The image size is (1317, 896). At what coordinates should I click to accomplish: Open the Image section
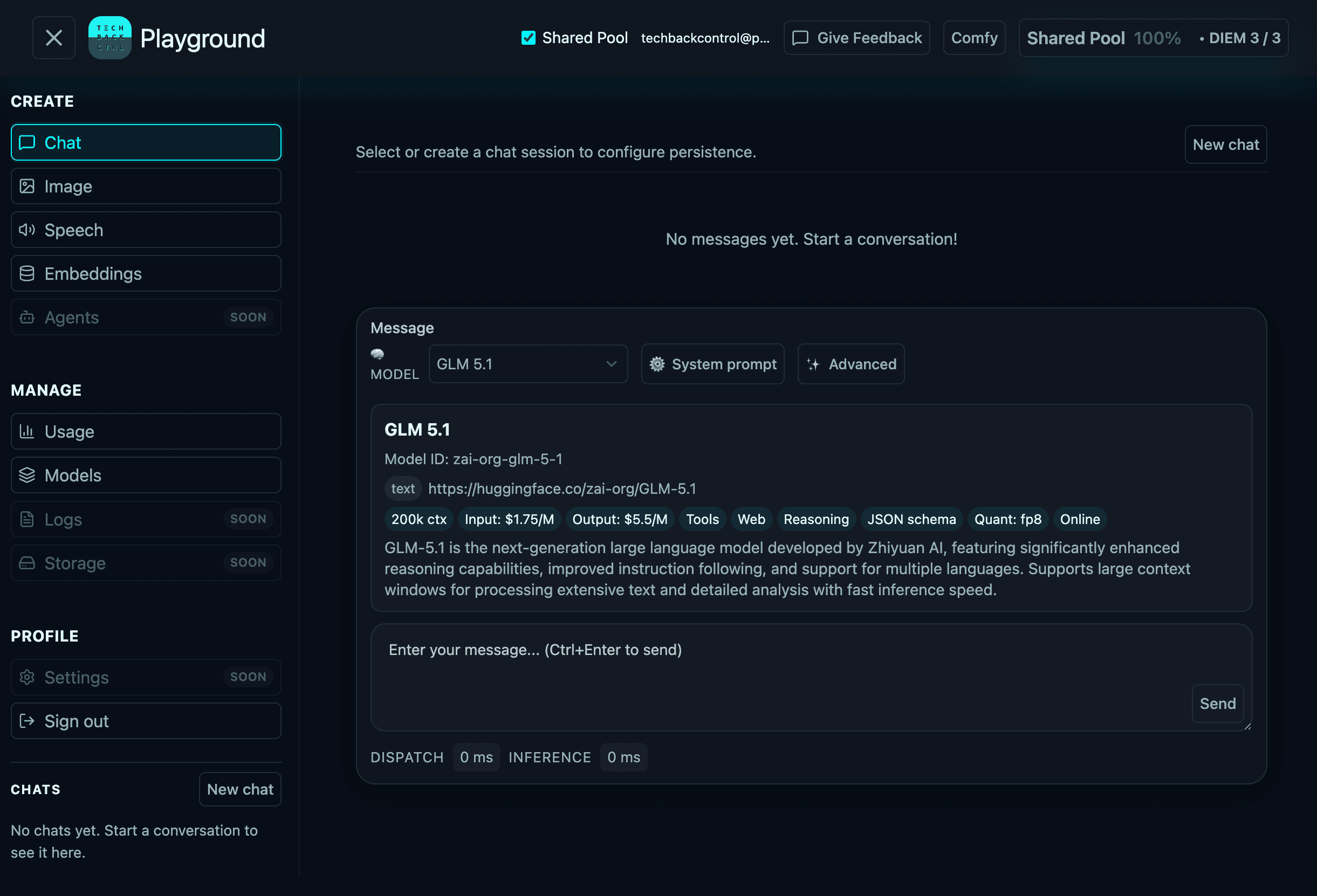point(146,187)
